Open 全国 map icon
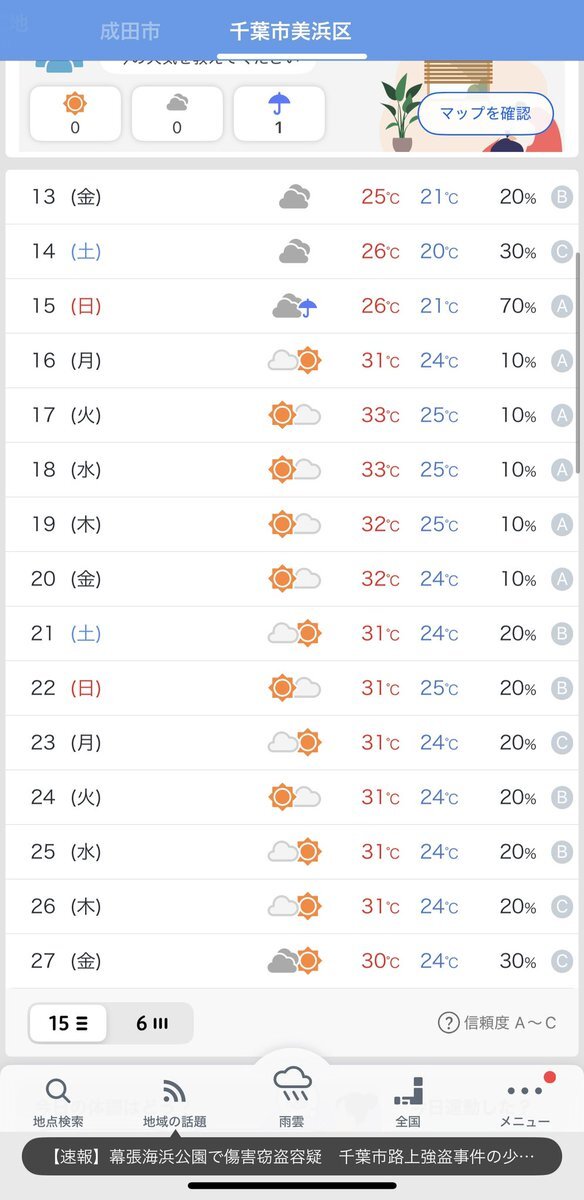This screenshot has height=1200, width=584. click(x=408, y=1091)
